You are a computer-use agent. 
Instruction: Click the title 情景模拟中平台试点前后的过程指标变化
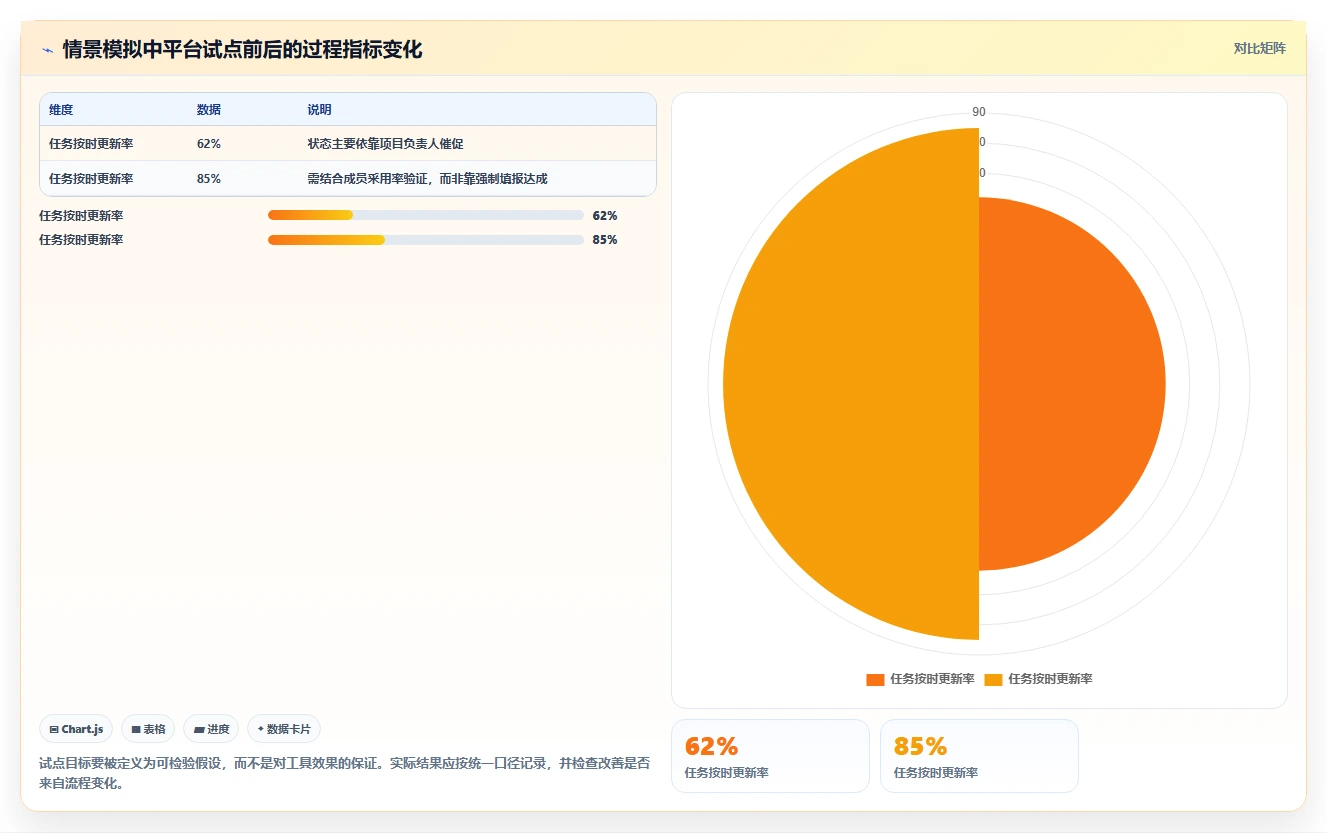(x=242, y=50)
